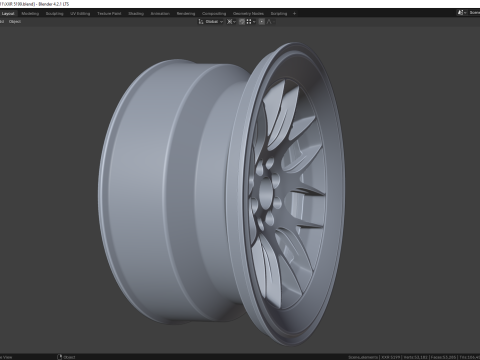Open the Modeling workspace tab
The image size is (480, 360).
click(x=30, y=14)
